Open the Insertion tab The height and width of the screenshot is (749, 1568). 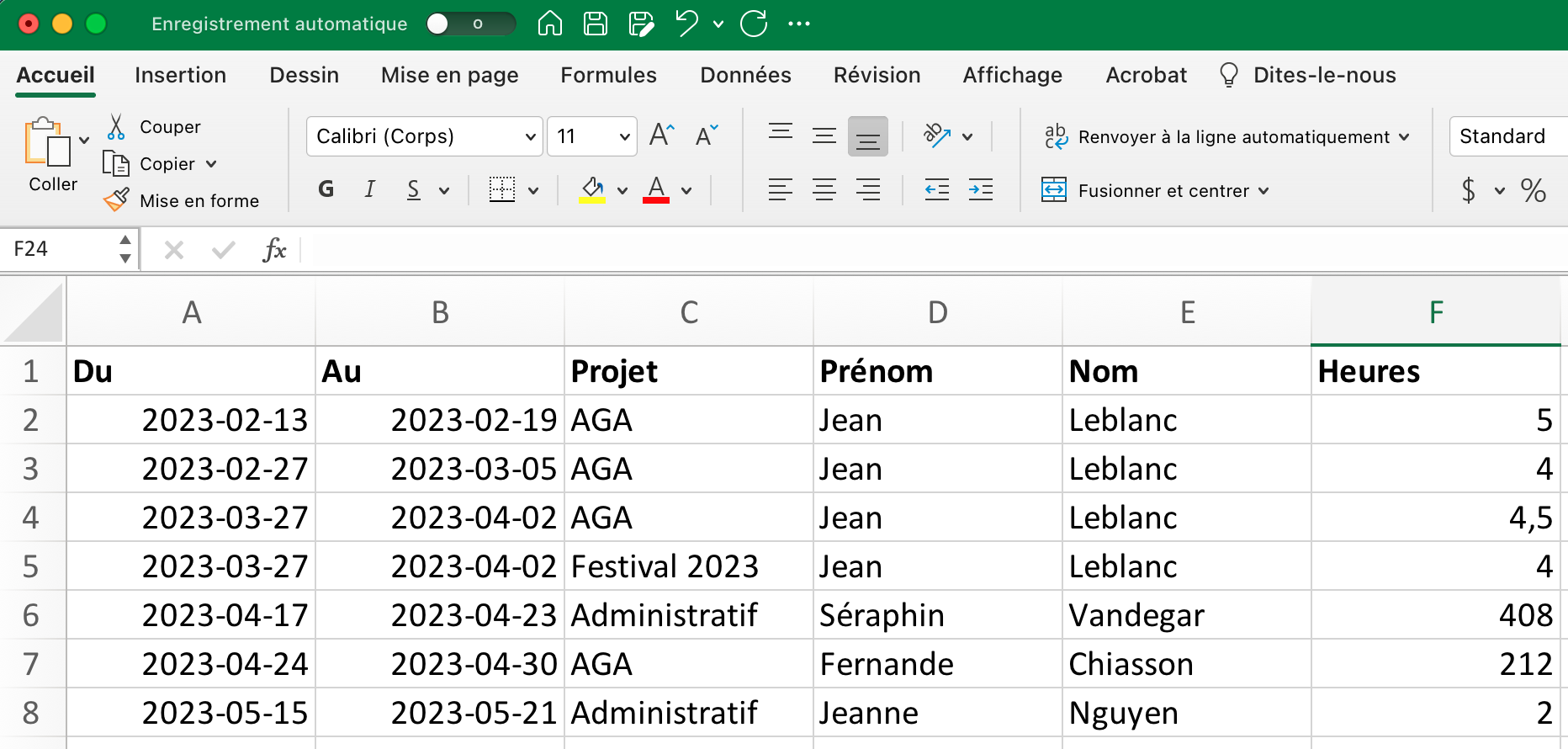pos(180,75)
